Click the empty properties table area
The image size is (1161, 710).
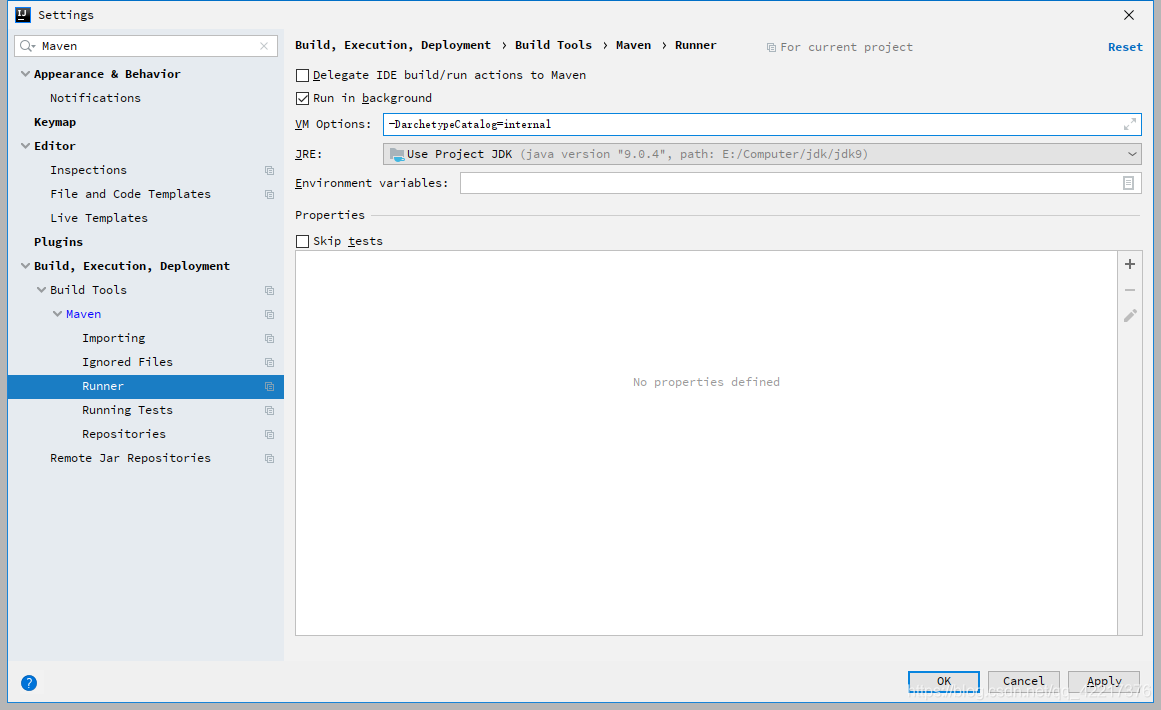[x=706, y=443]
